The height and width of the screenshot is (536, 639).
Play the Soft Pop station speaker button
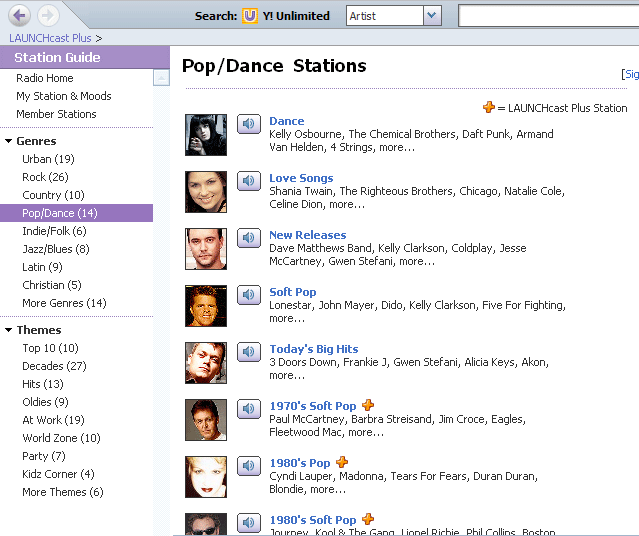(249, 295)
